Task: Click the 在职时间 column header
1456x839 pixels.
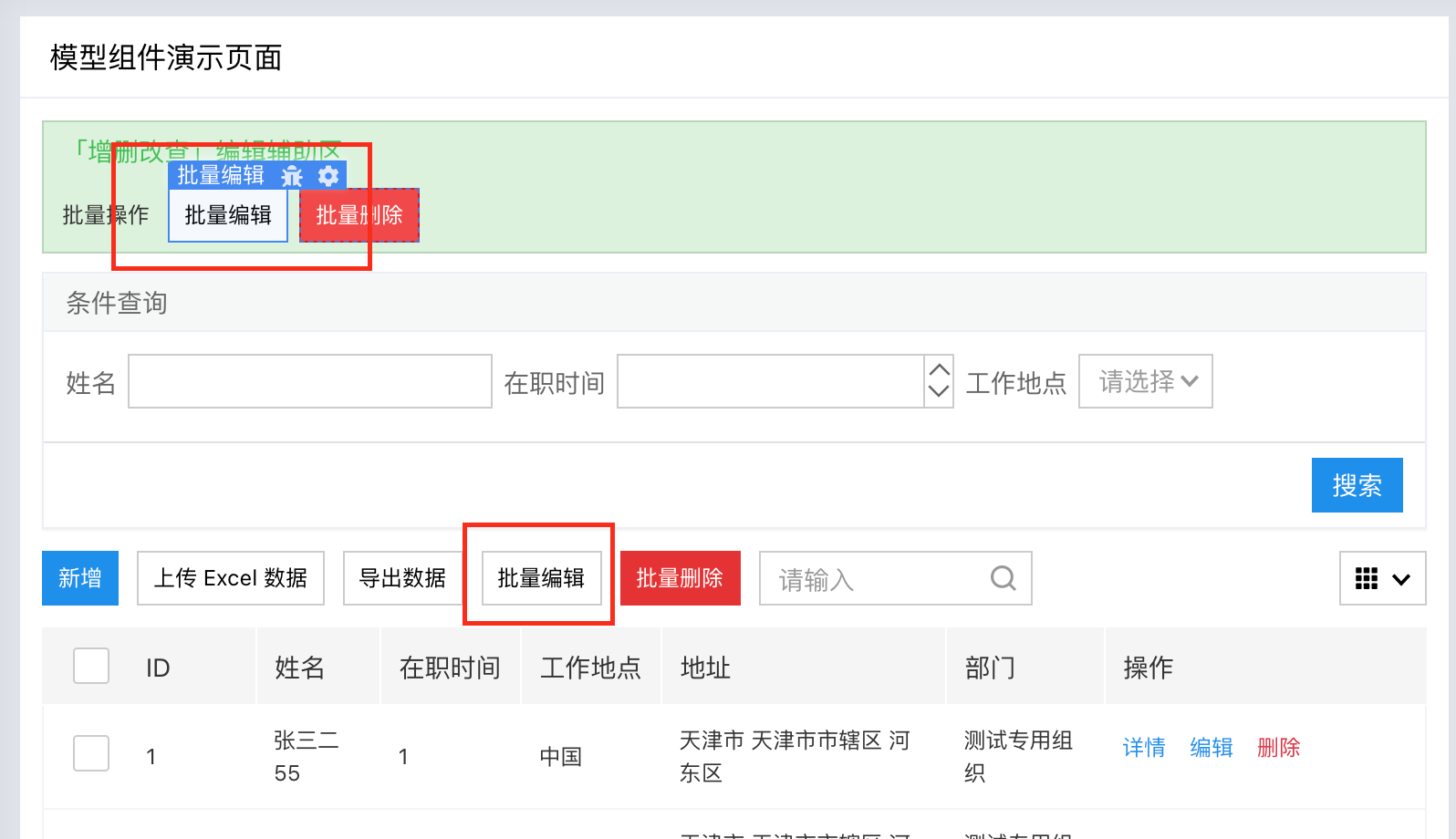Action: 450,668
